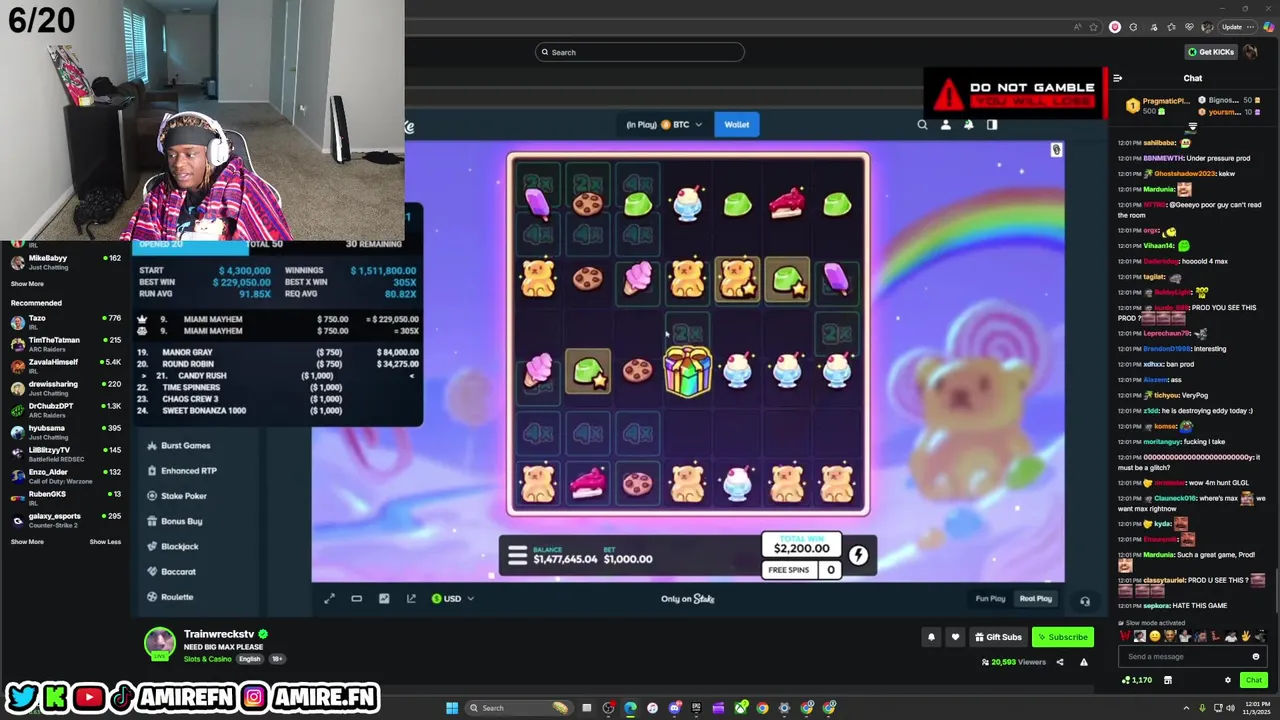
Task: Open live support headset icon
Action: (x=1085, y=601)
